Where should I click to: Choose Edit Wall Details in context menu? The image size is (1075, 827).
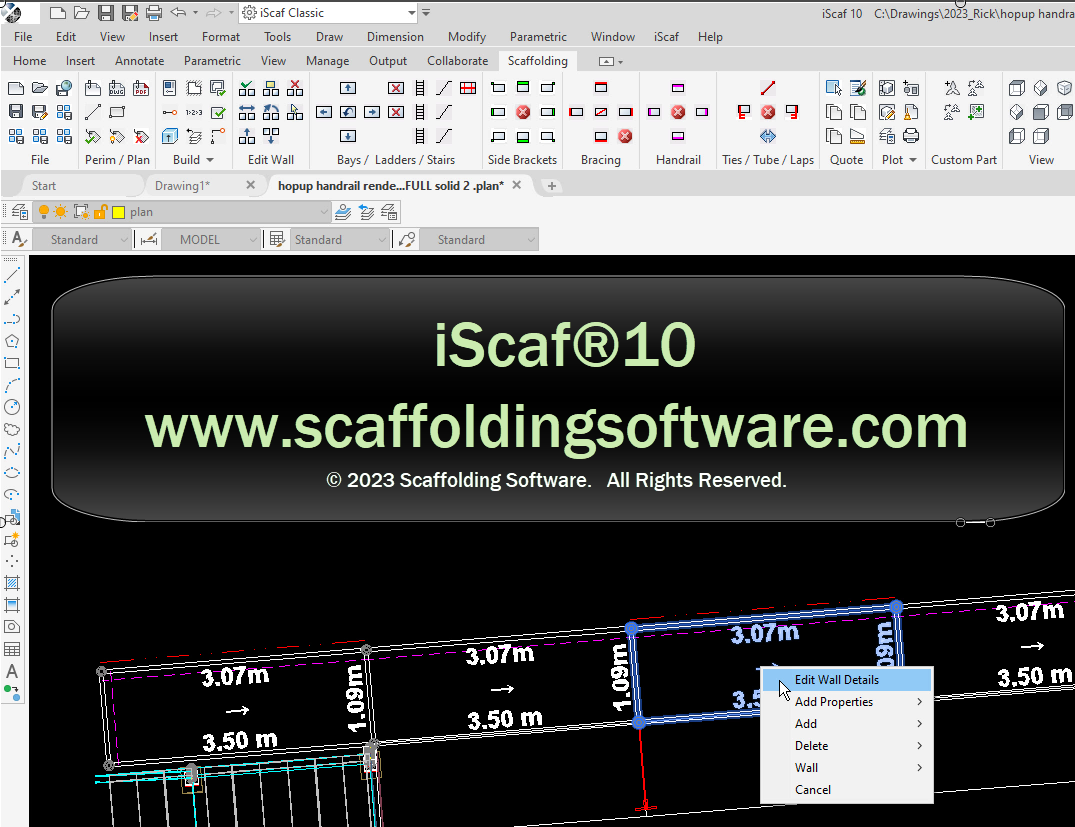pos(847,680)
